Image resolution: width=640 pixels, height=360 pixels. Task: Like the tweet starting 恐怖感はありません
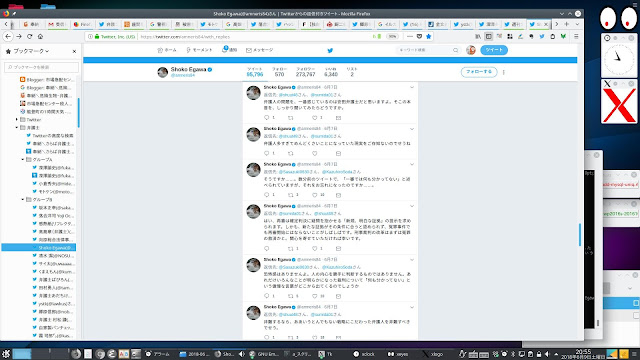click(315, 296)
